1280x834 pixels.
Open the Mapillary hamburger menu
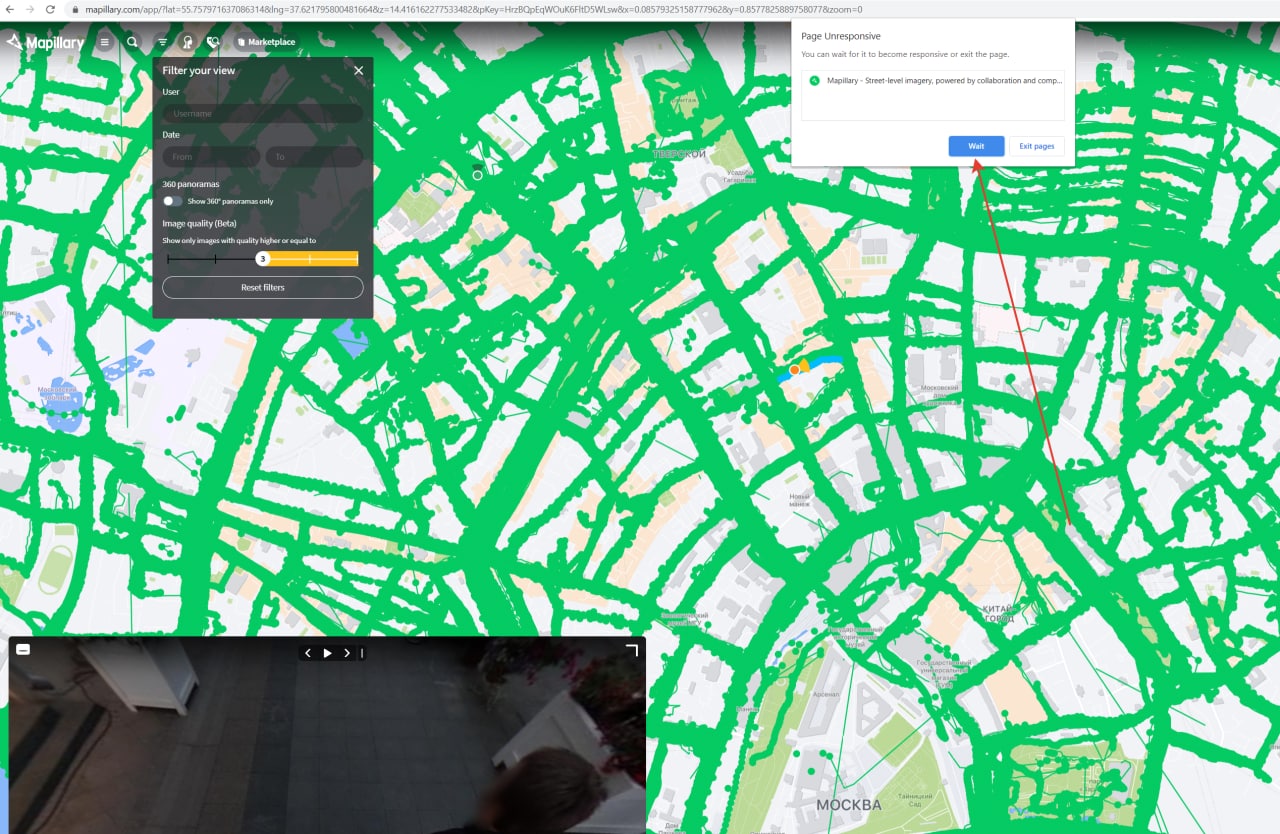coord(104,43)
